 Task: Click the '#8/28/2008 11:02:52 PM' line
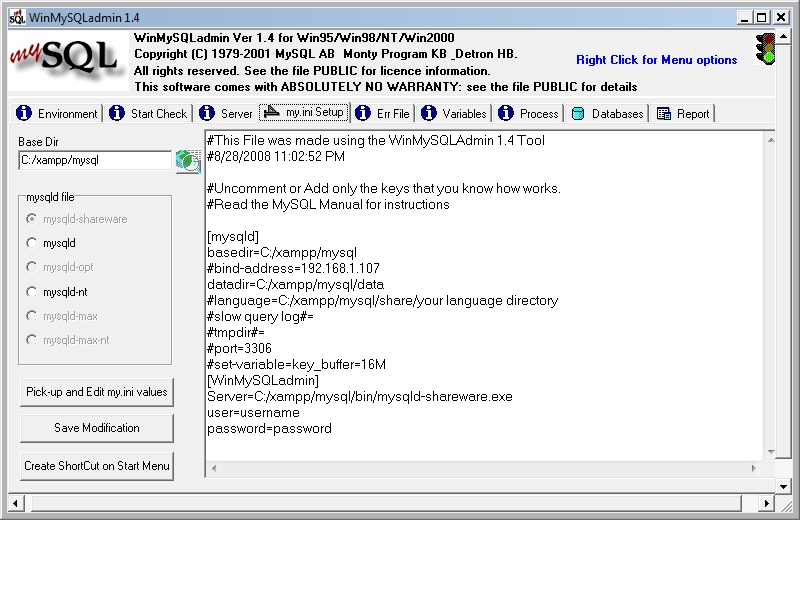(x=276, y=157)
